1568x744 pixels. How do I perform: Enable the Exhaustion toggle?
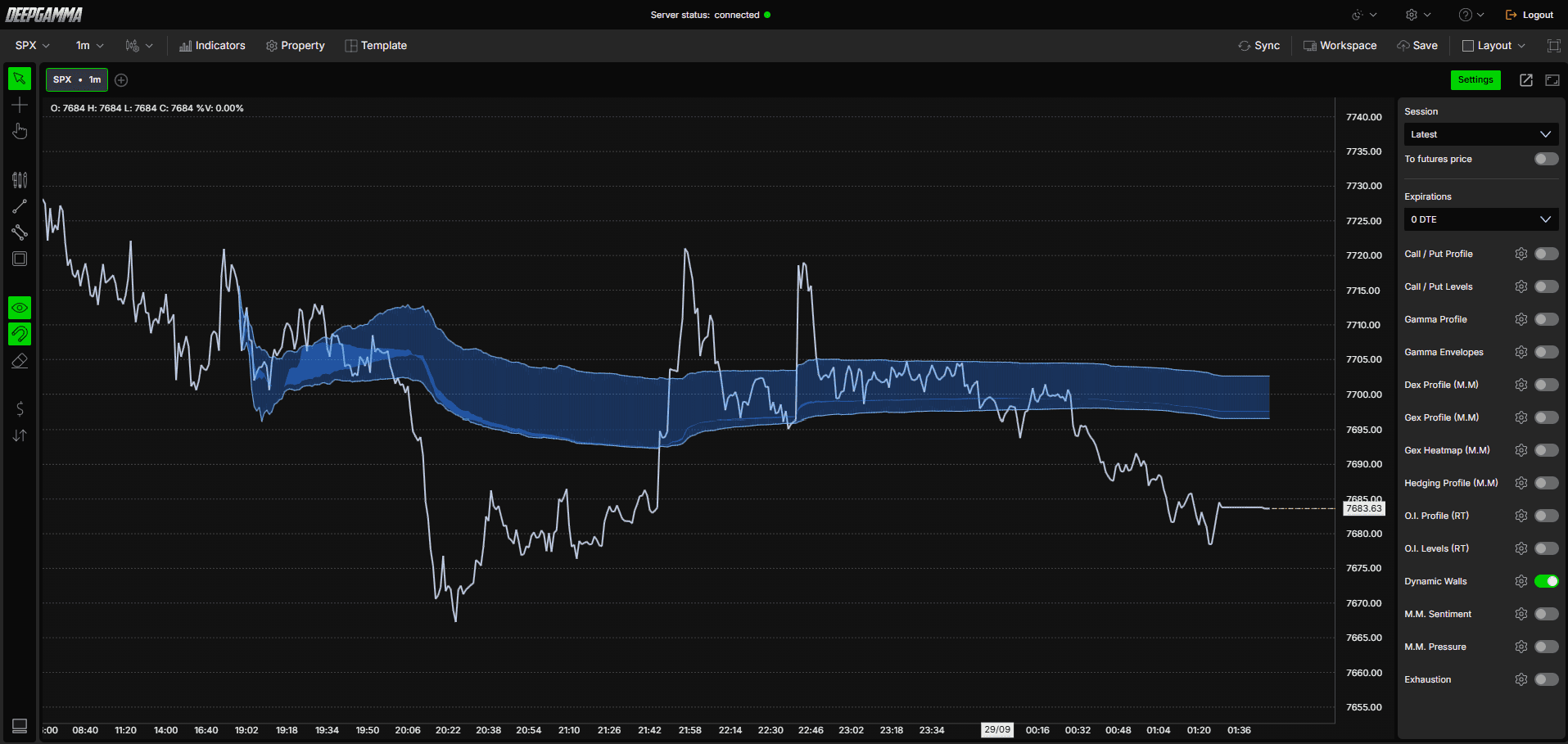(x=1547, y=679)
